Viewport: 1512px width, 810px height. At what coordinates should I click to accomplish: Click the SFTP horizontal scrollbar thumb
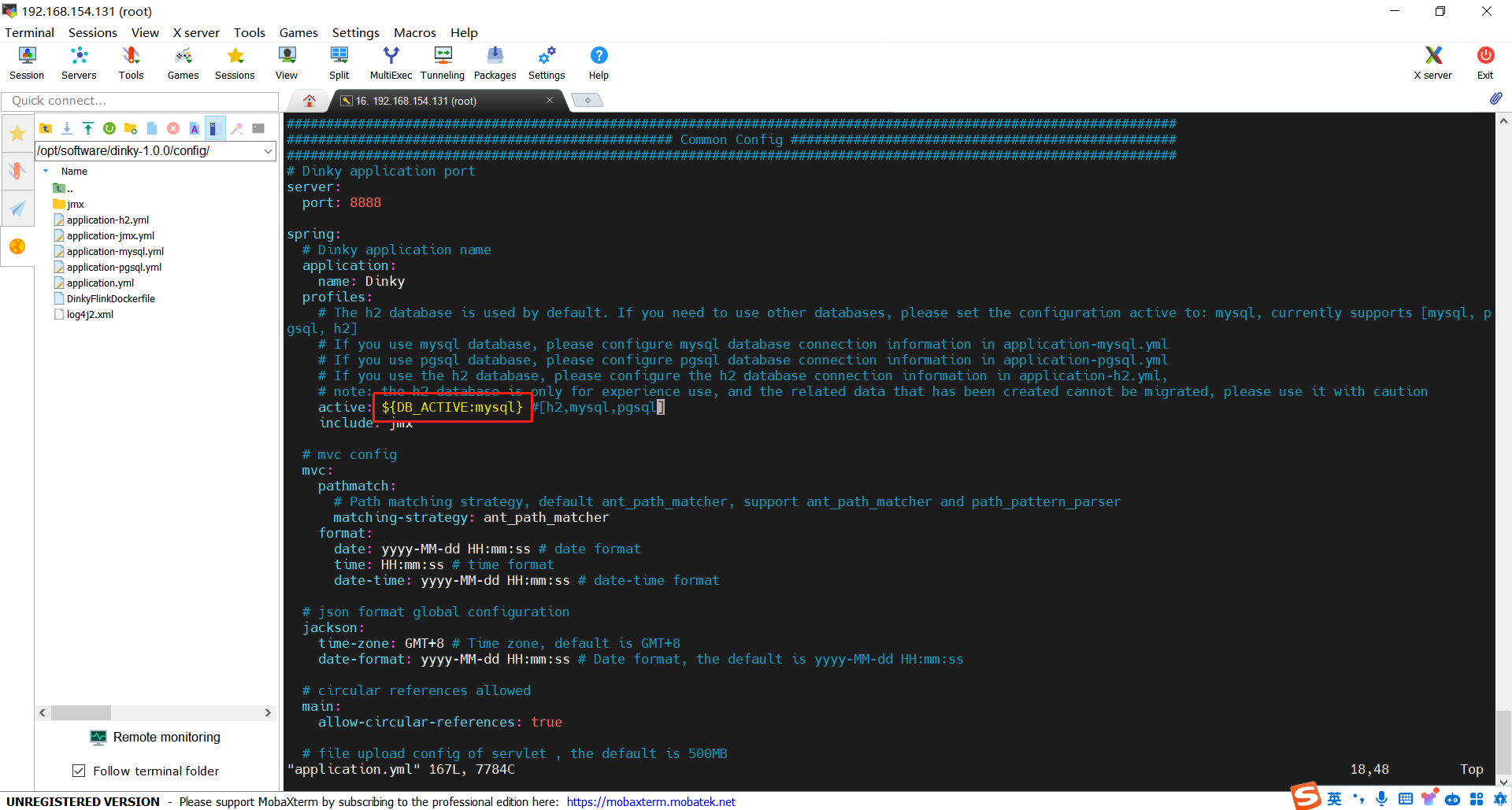[x=80, y=712]
